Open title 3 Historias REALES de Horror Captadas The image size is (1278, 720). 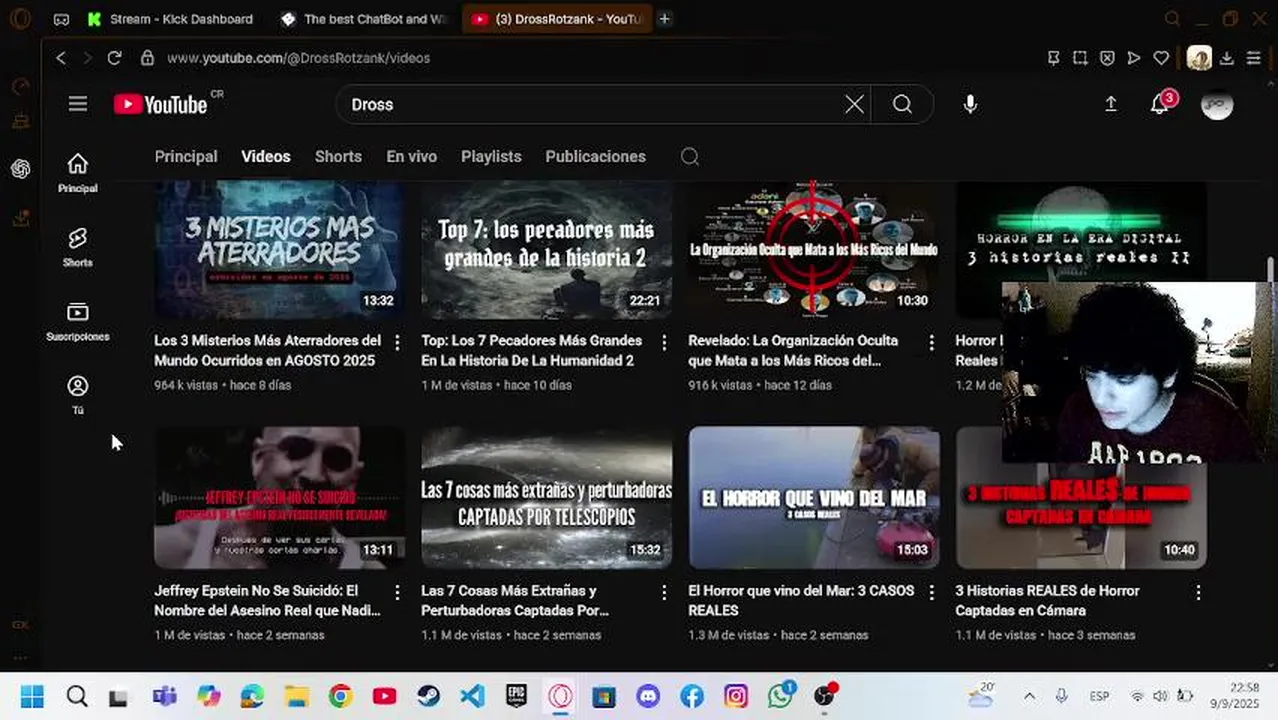click(x=1047, y=600)
